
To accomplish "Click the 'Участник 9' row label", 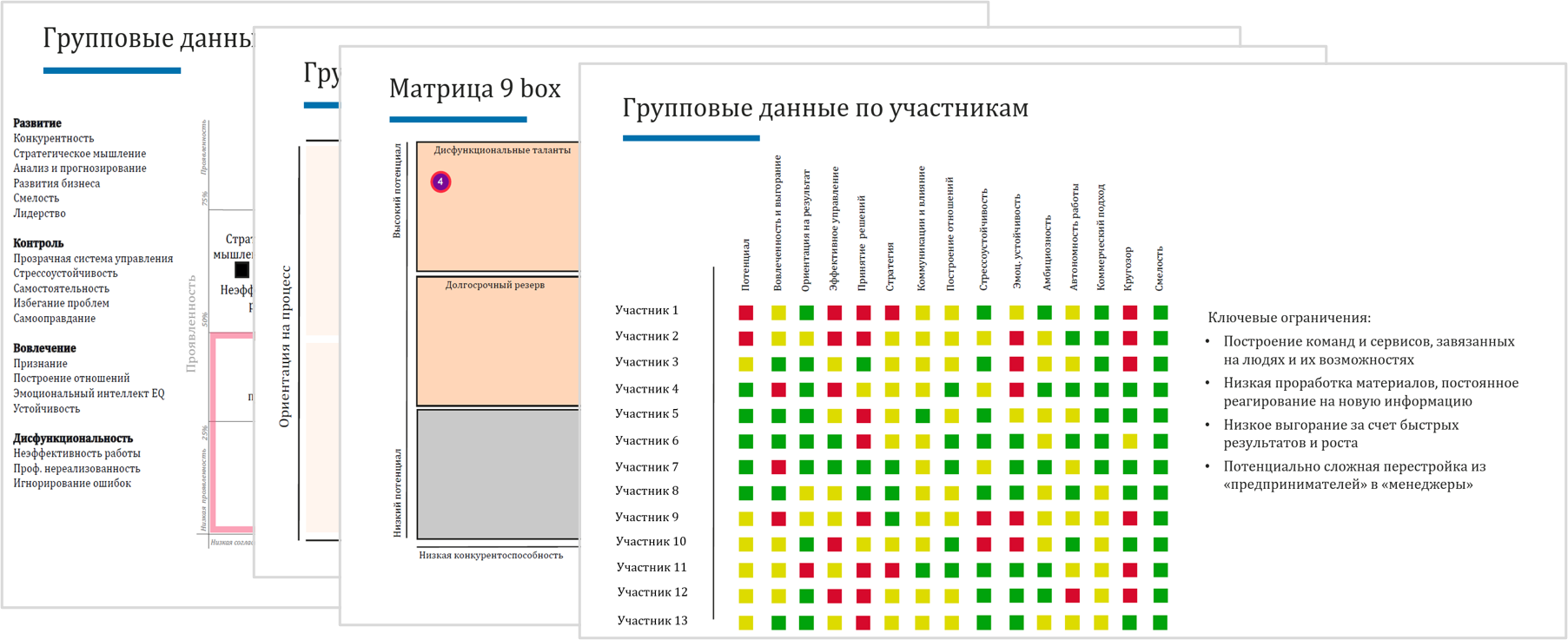I will (x=646, y=518).
